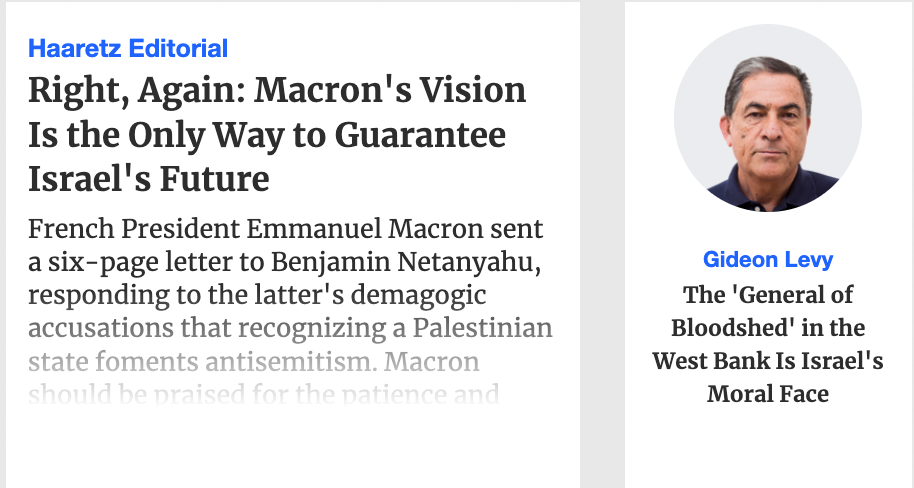Click Gideon Levy's circular author portrait
Image resolution: width=914 pixels, height=488 pixels.
(x=768, y=118)
